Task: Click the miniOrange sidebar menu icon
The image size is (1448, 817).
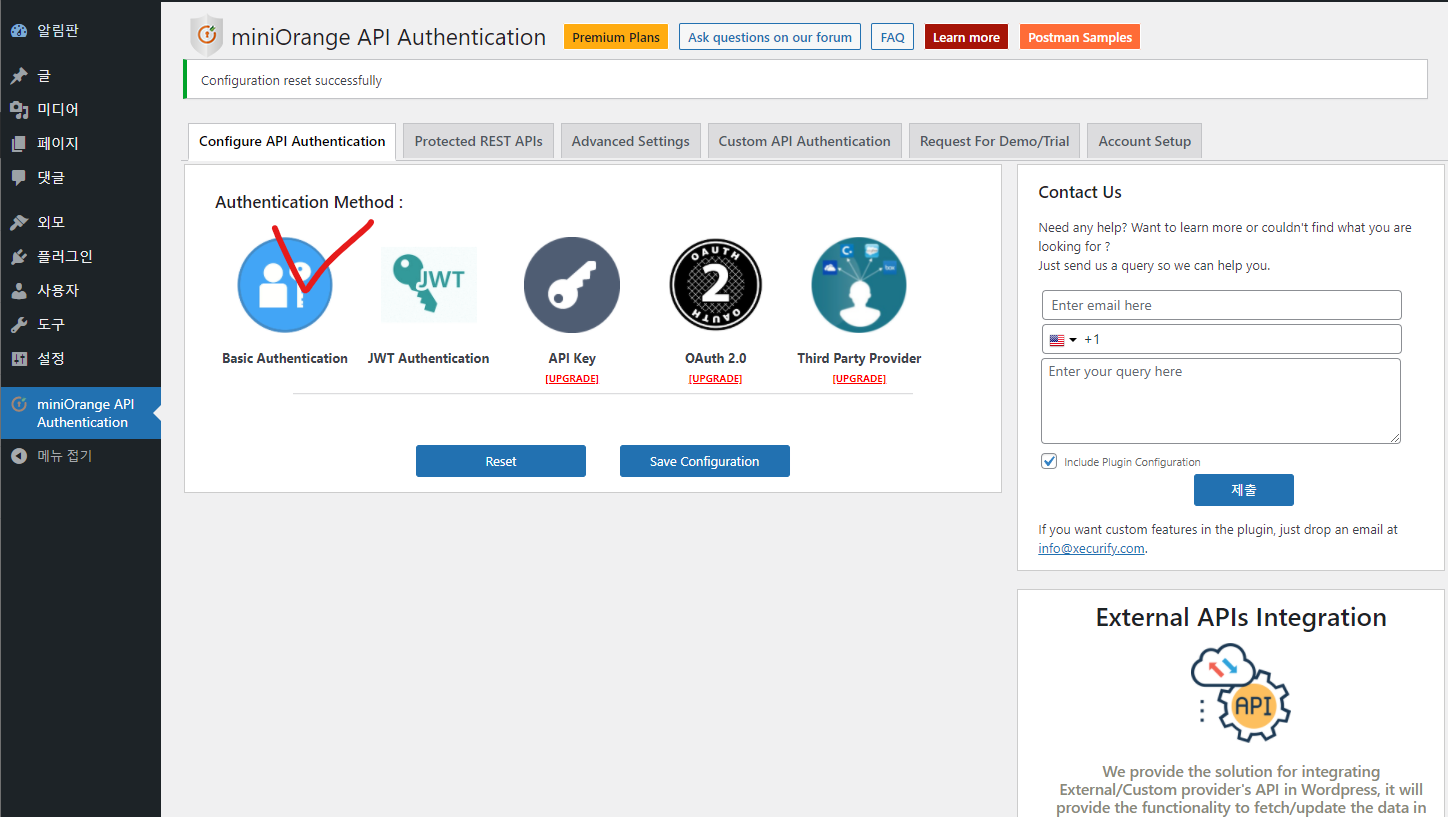Action: pyautogui.click(x=19, y=405)
